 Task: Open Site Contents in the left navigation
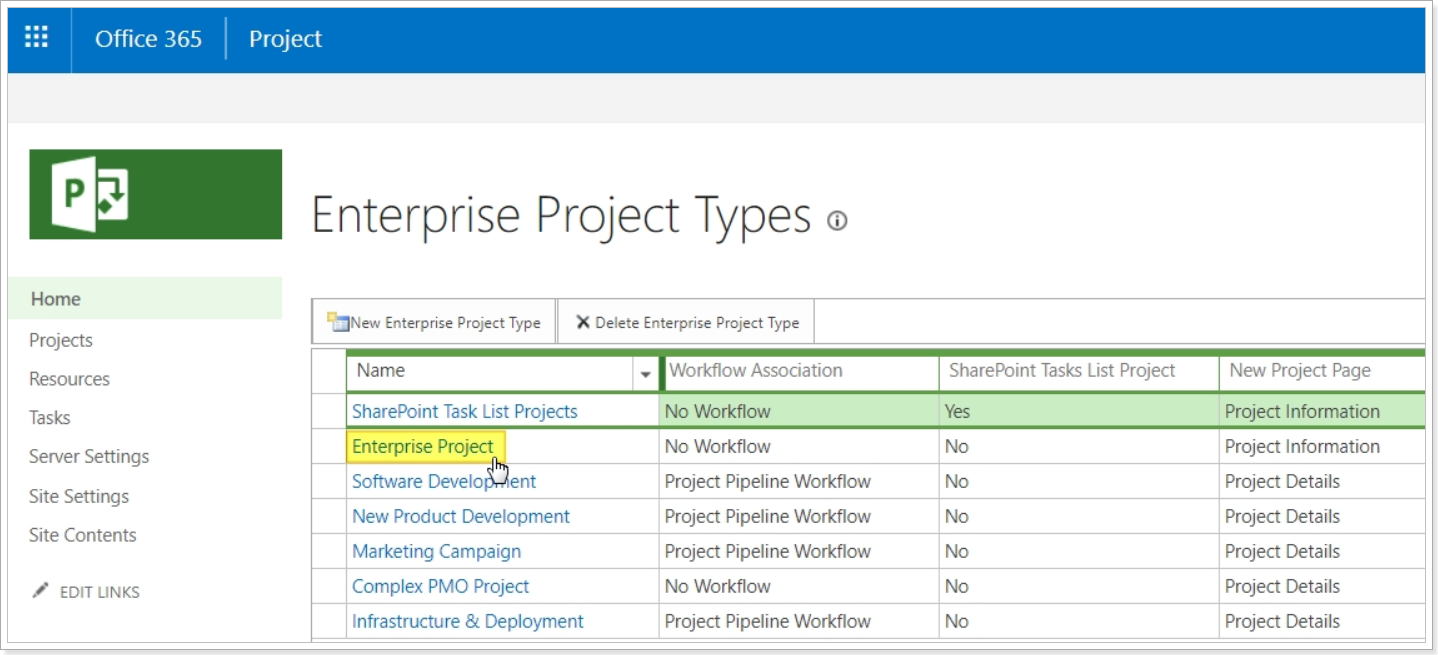pyautogui.click(x=83, y=535)
